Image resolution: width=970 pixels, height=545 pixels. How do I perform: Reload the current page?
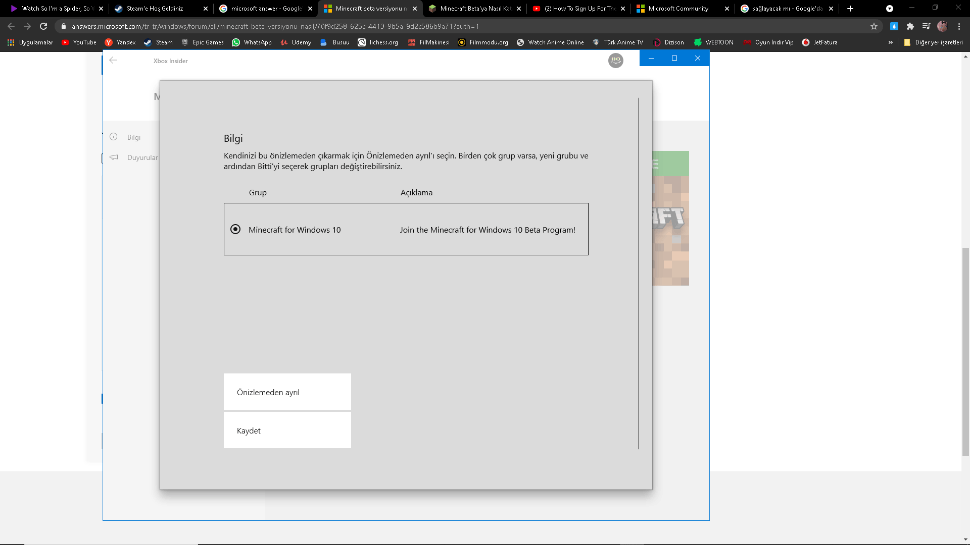pos(43,27)
